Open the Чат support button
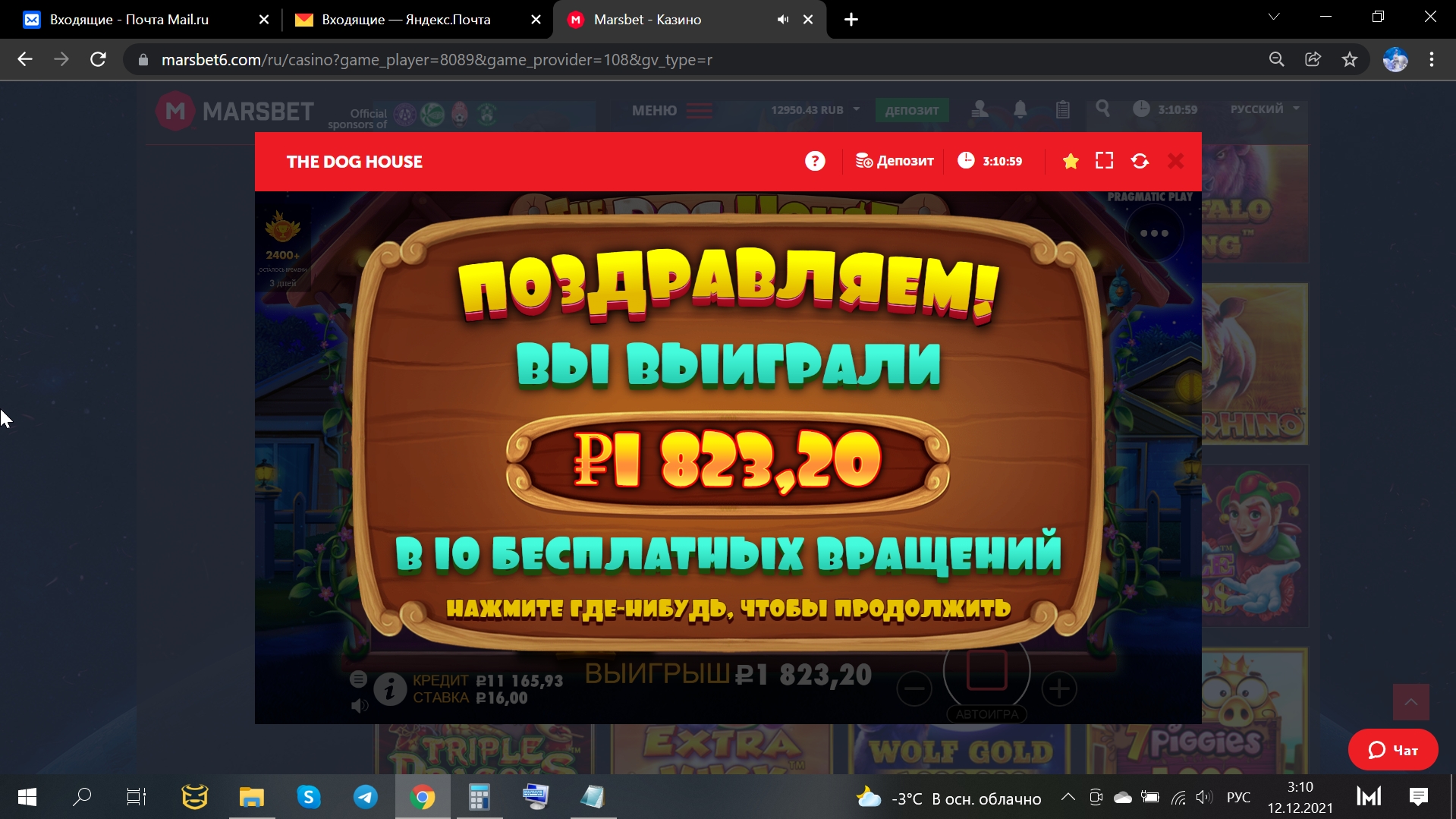The width and height of the screenshot is (1456, 819). 1393,750
